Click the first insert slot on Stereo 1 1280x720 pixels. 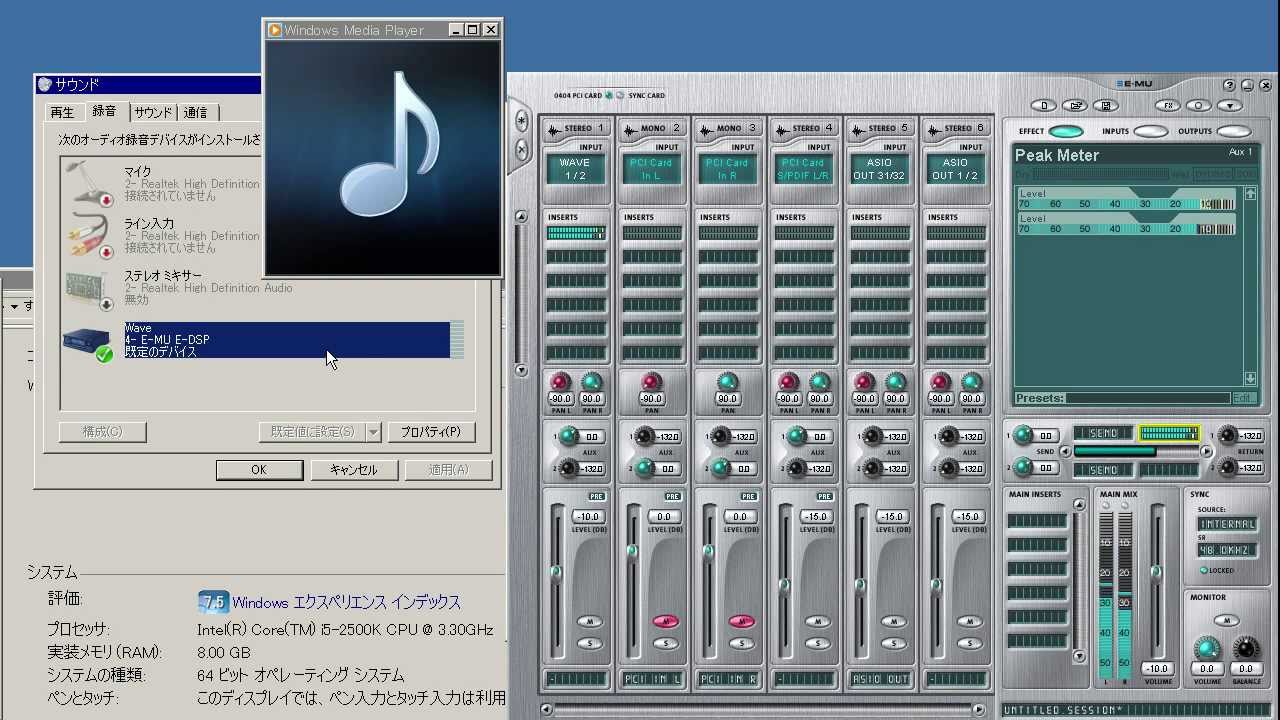point(576,233)
